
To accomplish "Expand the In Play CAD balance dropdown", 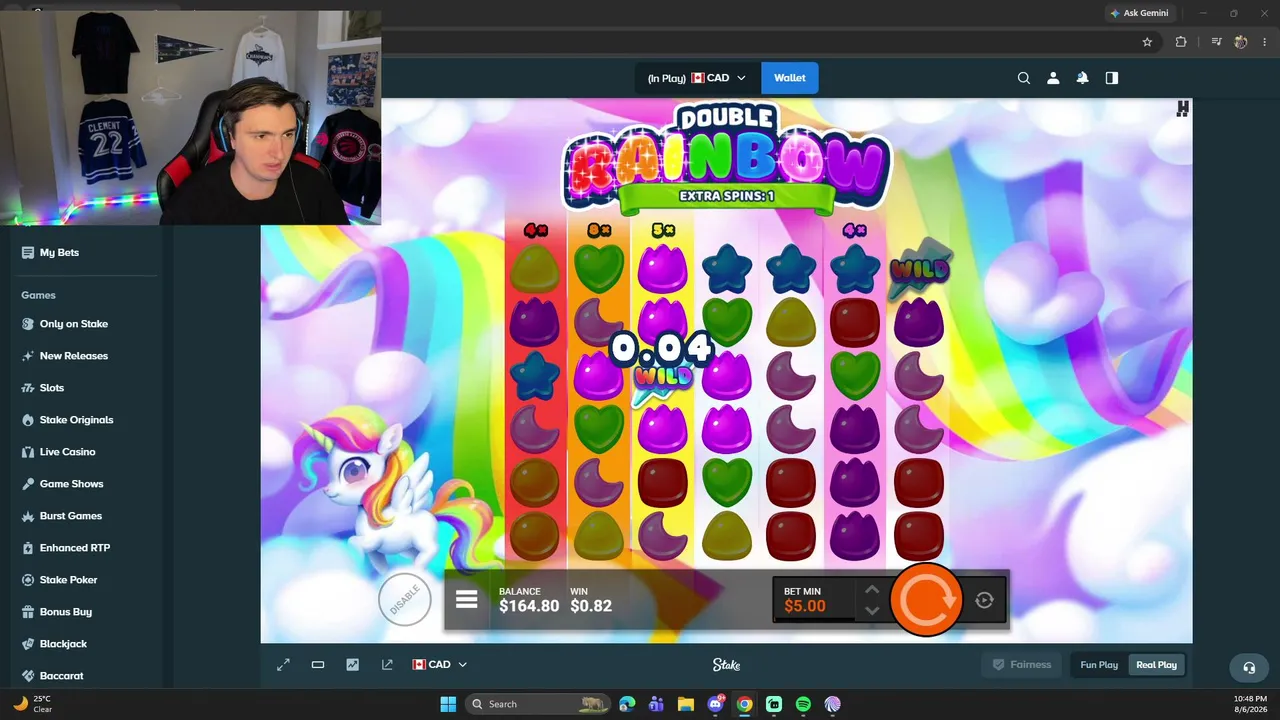I will pos(697,78).
